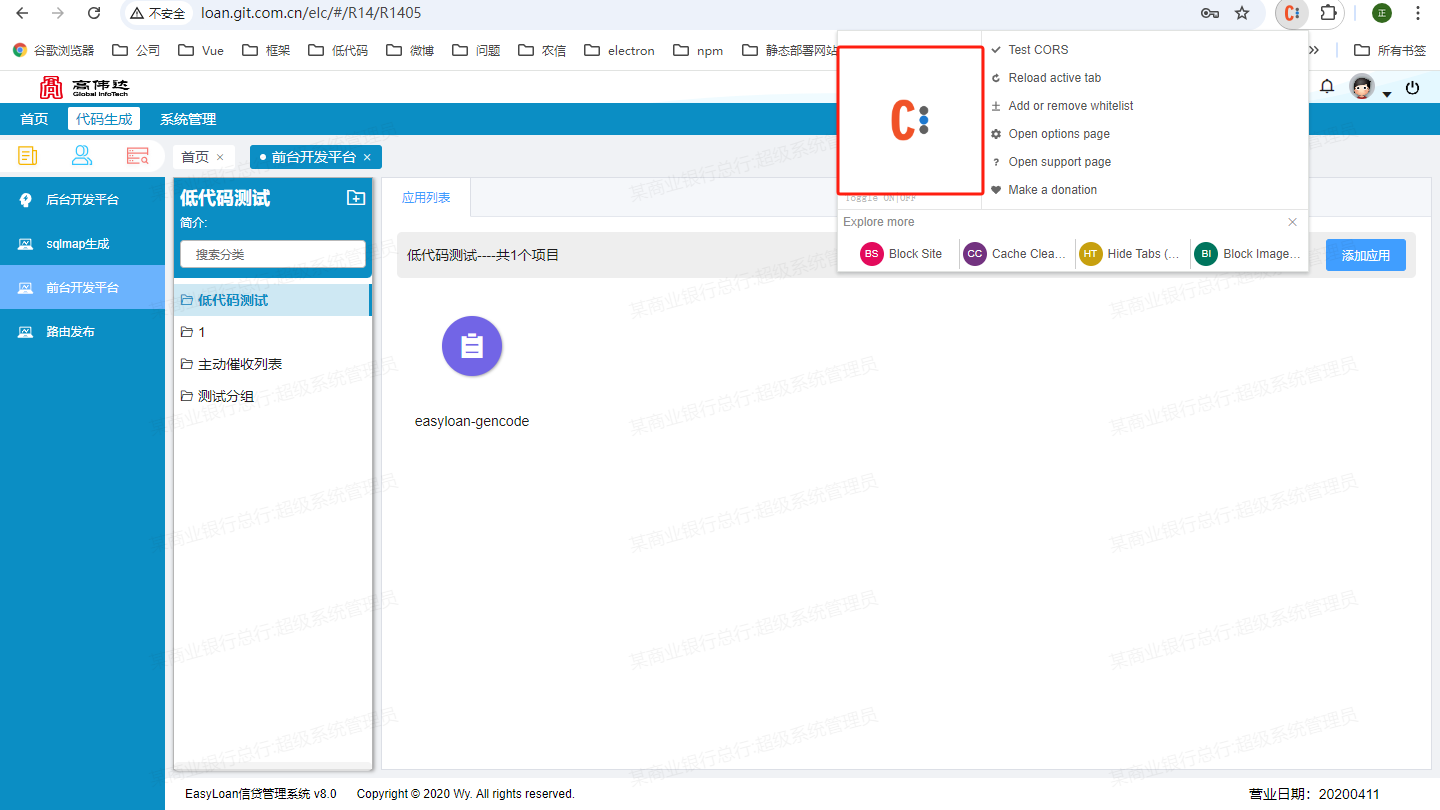Viewport: 1440px width, 810px height.
Task: Toggle CORS on/off with the large C logo
Action: (x=910, y=120)
